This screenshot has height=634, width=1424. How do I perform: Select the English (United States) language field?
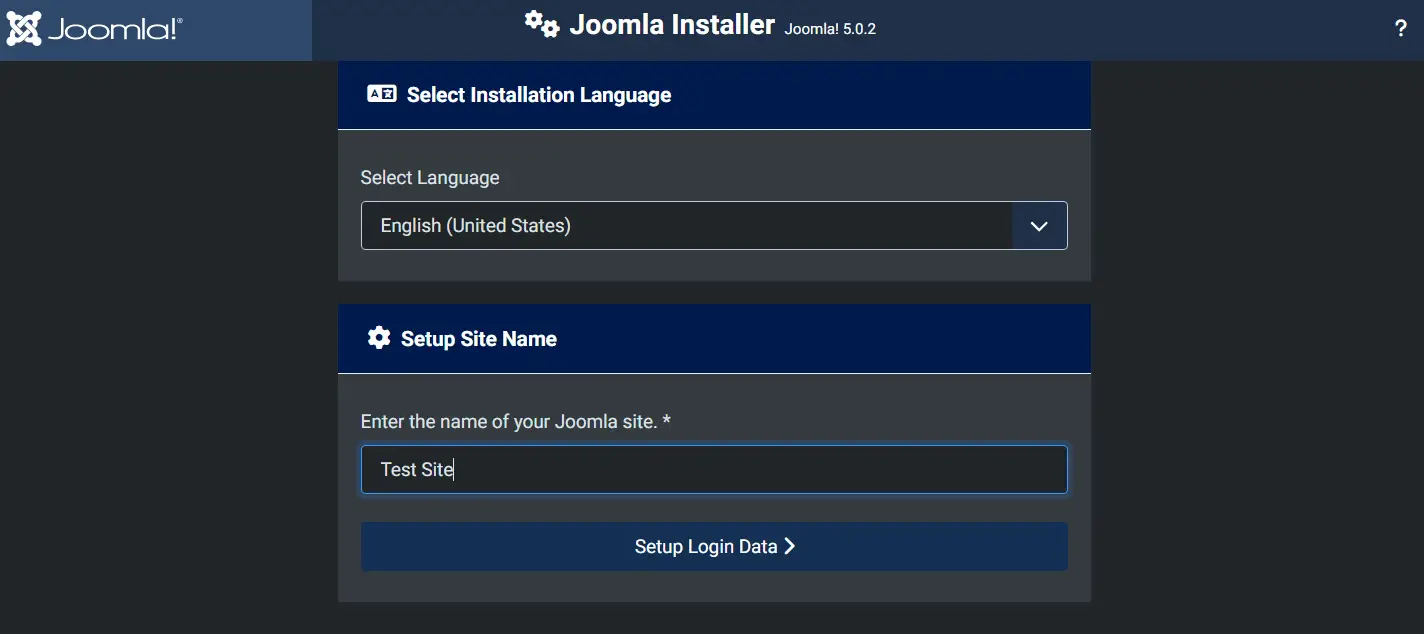click(x=714, y=226)
